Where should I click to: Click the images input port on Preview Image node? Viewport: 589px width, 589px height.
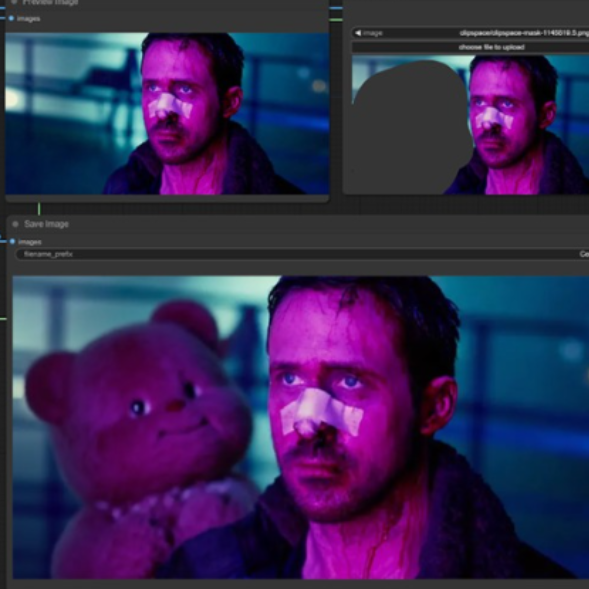tap(11, 18)
